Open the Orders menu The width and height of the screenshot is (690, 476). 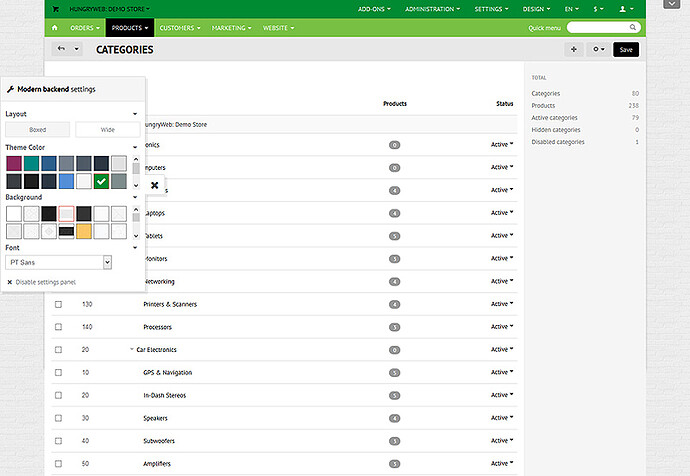click(85, 28)
